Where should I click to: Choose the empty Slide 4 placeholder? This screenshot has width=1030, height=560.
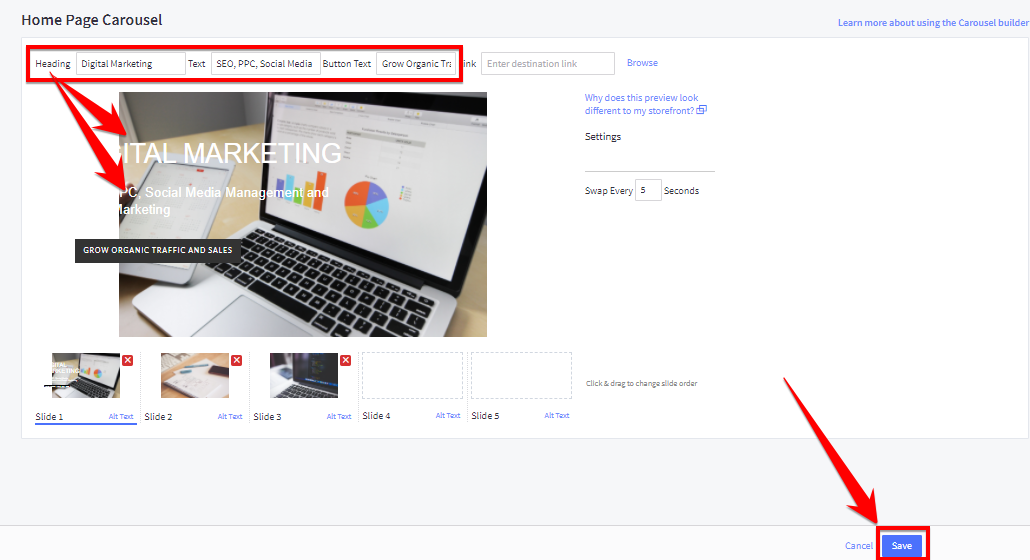(412, 376)
